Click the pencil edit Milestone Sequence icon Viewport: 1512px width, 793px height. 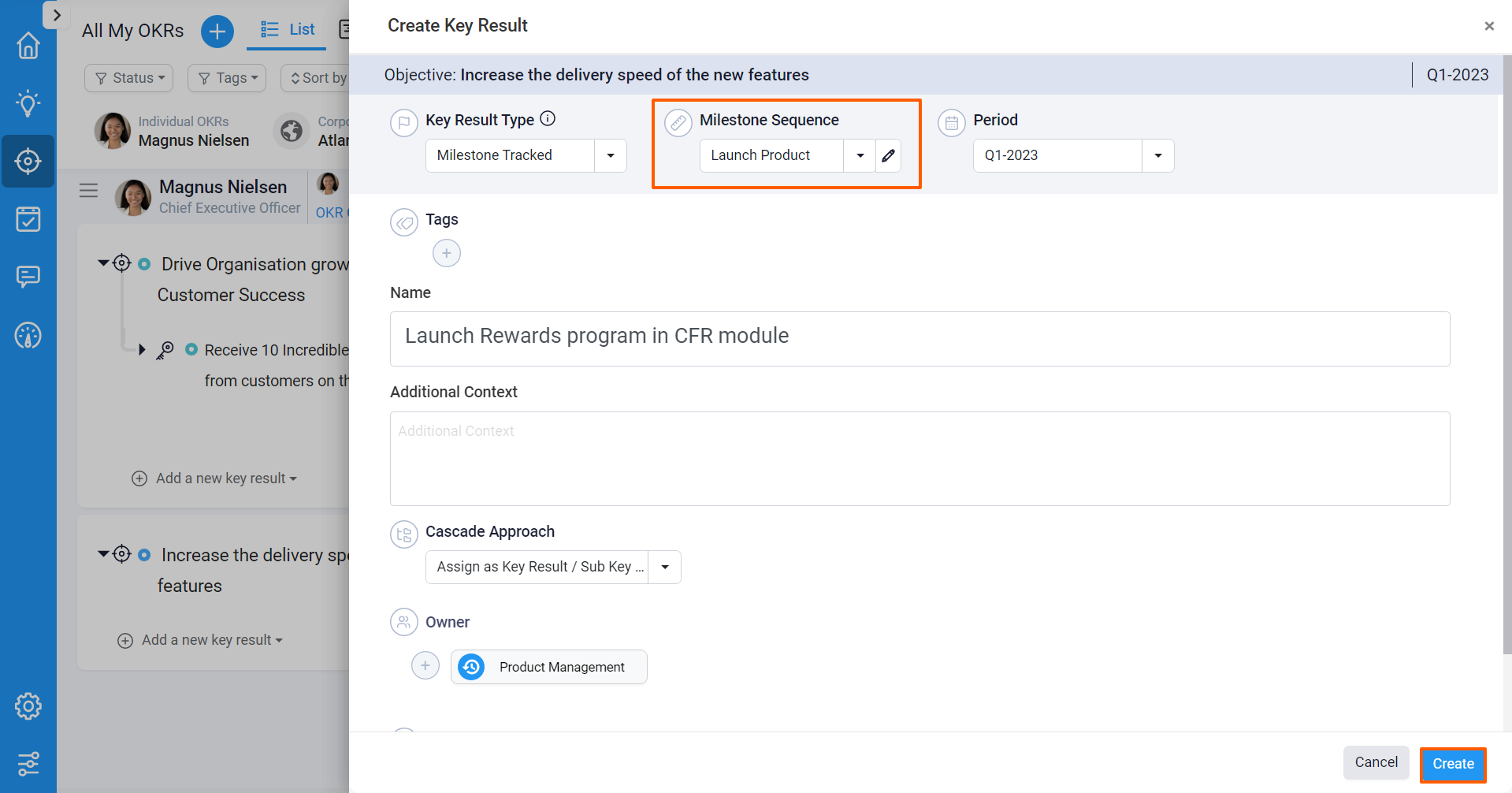(x=888, y=155)
